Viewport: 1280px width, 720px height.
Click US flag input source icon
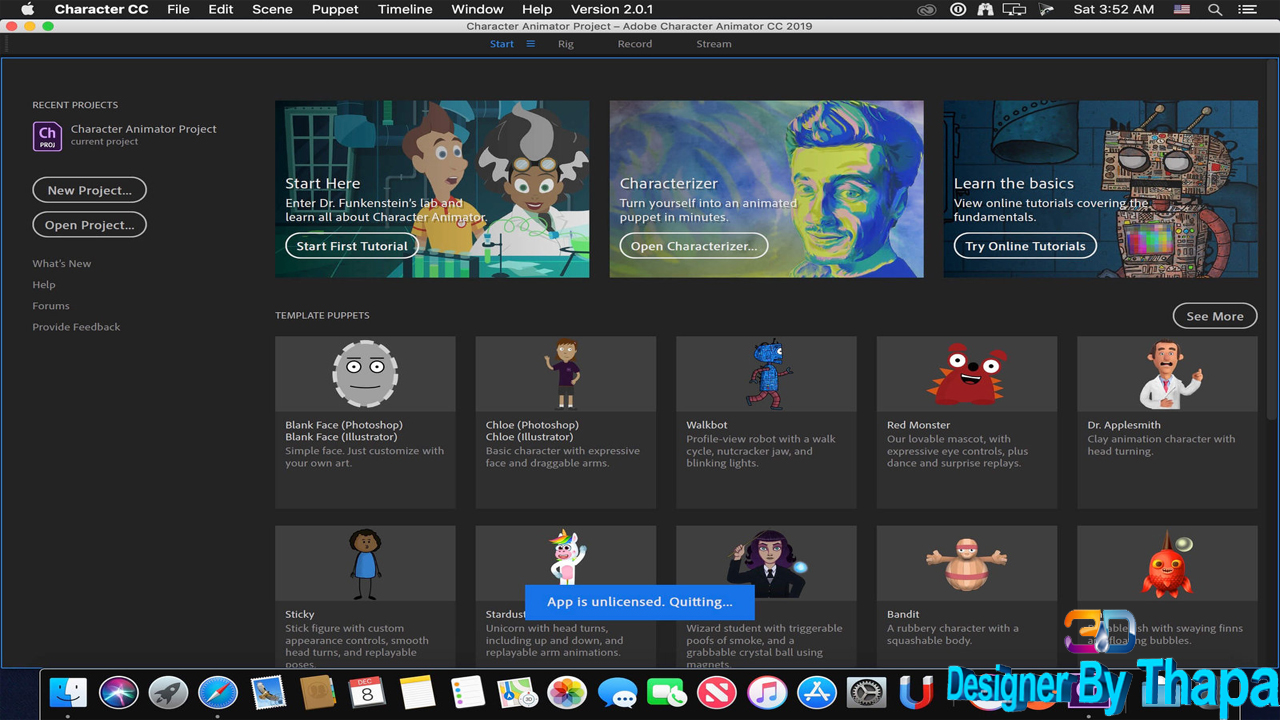(1182, 9)
